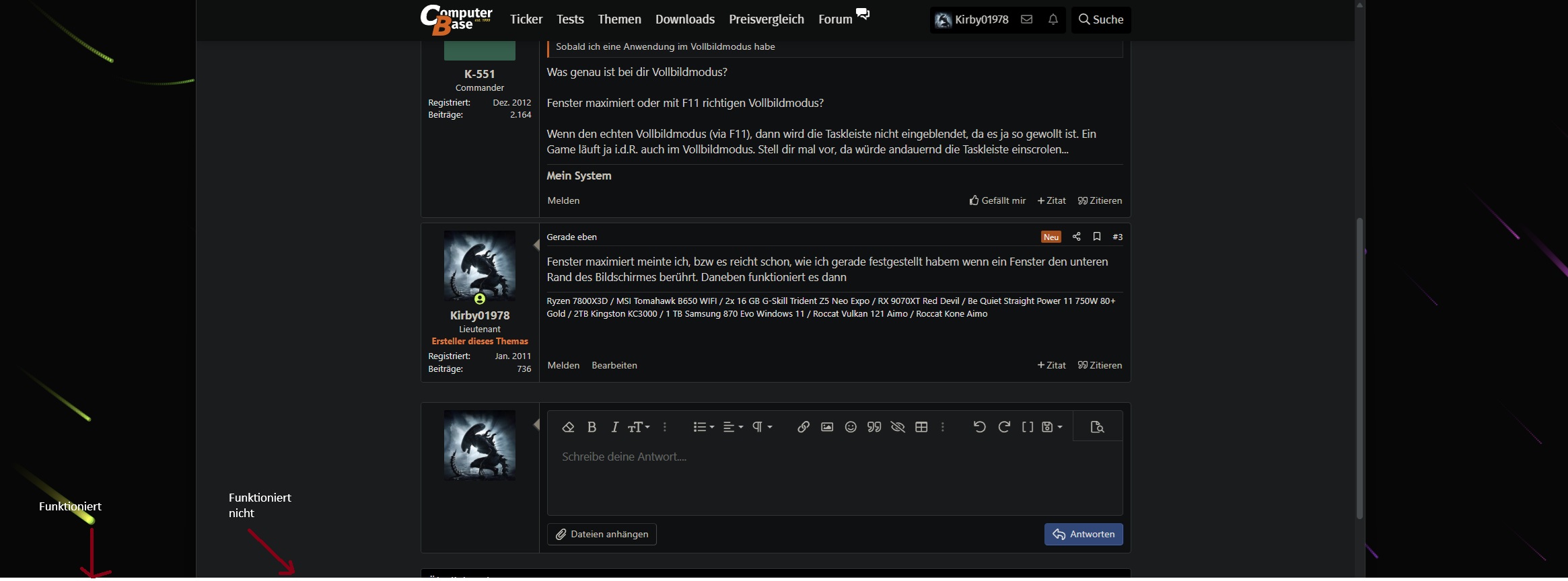Open the Tests menu item
This screenshot has height=581, width=1568.
(570, 20)
